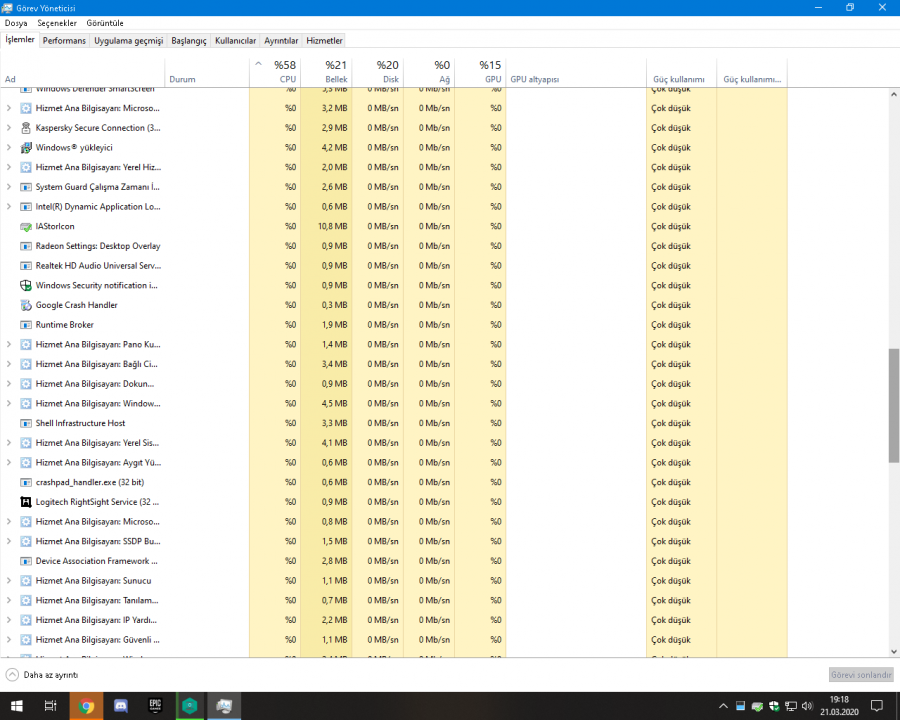Switch to the Ayrıntılar tab
Screen dimensions: 900x720
pyautogui.click(x=281, y=41)
